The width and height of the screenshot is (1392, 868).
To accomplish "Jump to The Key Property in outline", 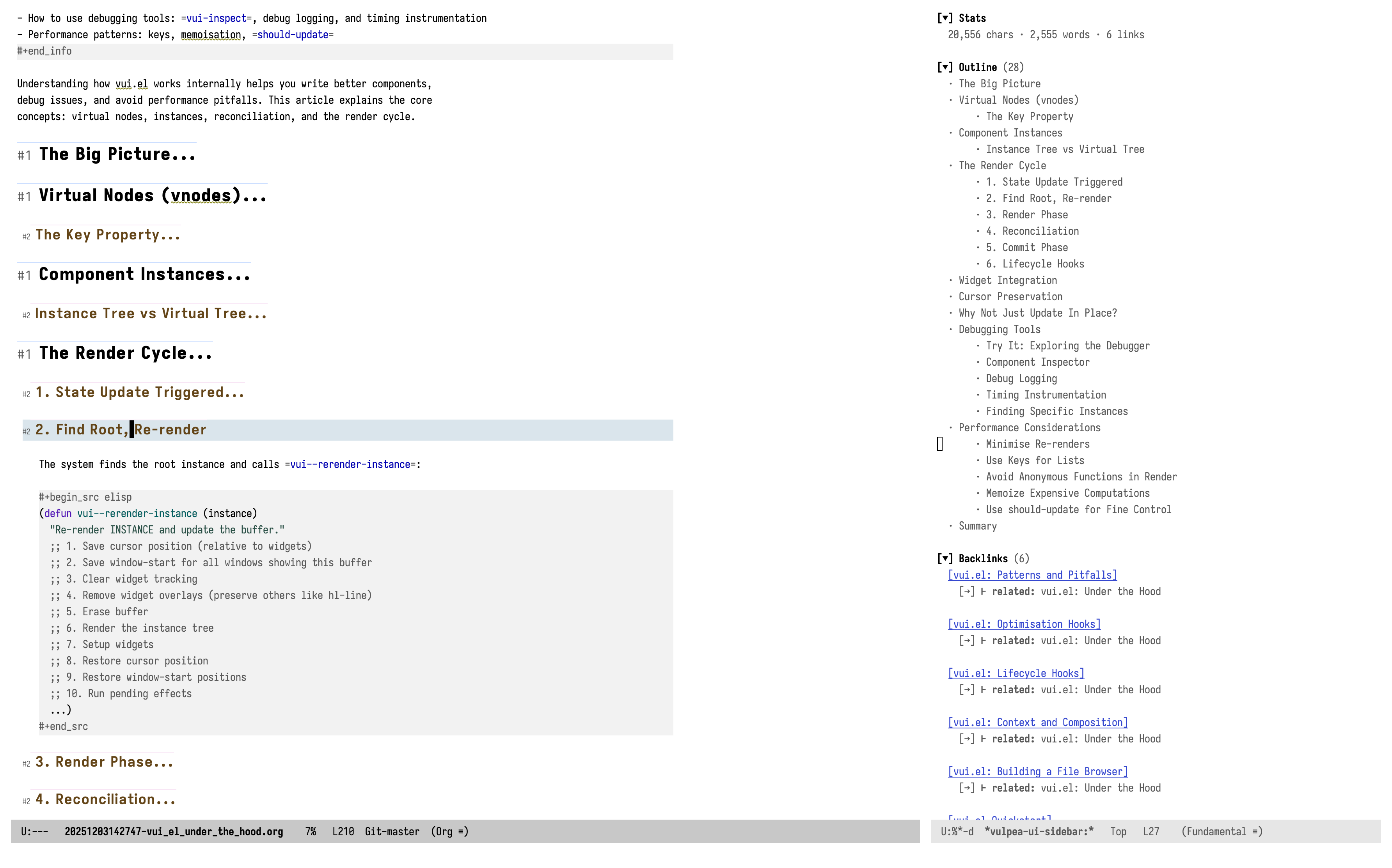I will (x=1030, y=117).
